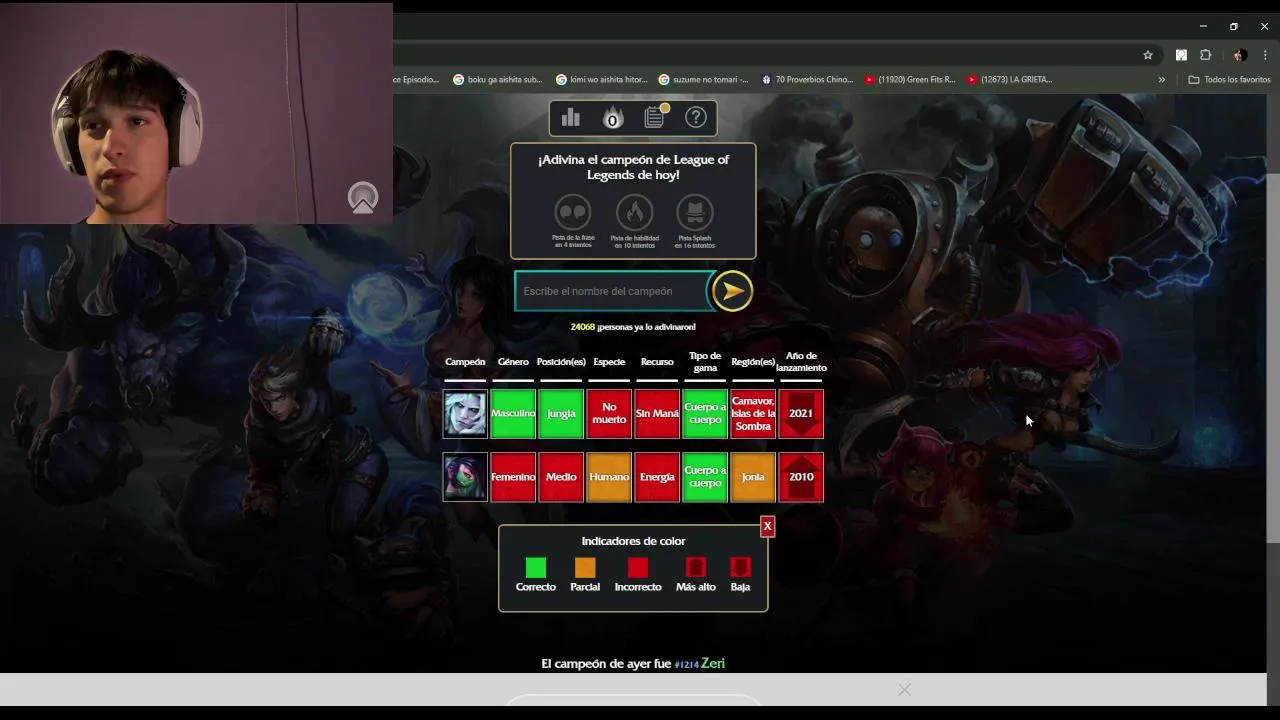This screenshot has height=720, width=1280.
Task: Select the ability clue flame icon
Action: point(634,212)
